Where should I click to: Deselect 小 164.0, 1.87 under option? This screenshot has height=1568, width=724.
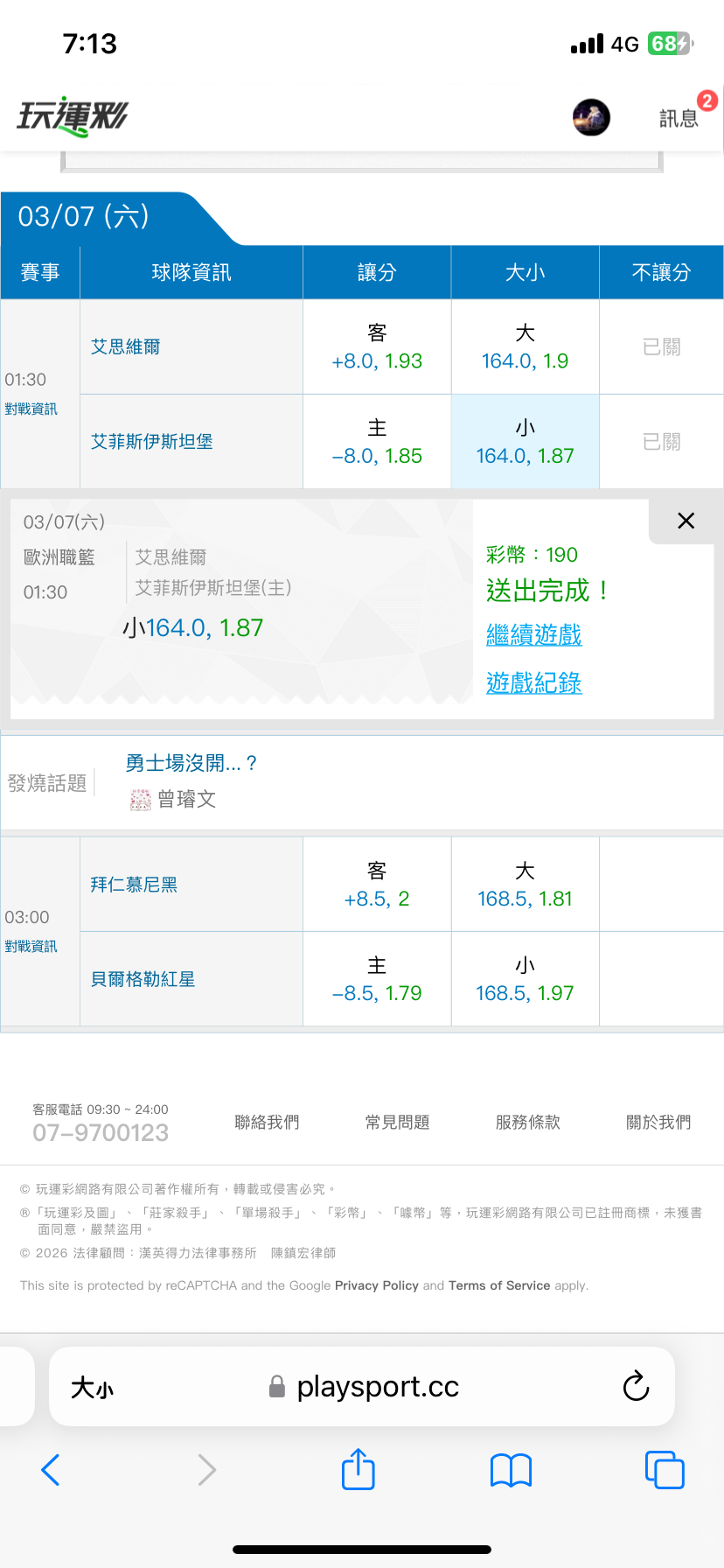point(525,442)
